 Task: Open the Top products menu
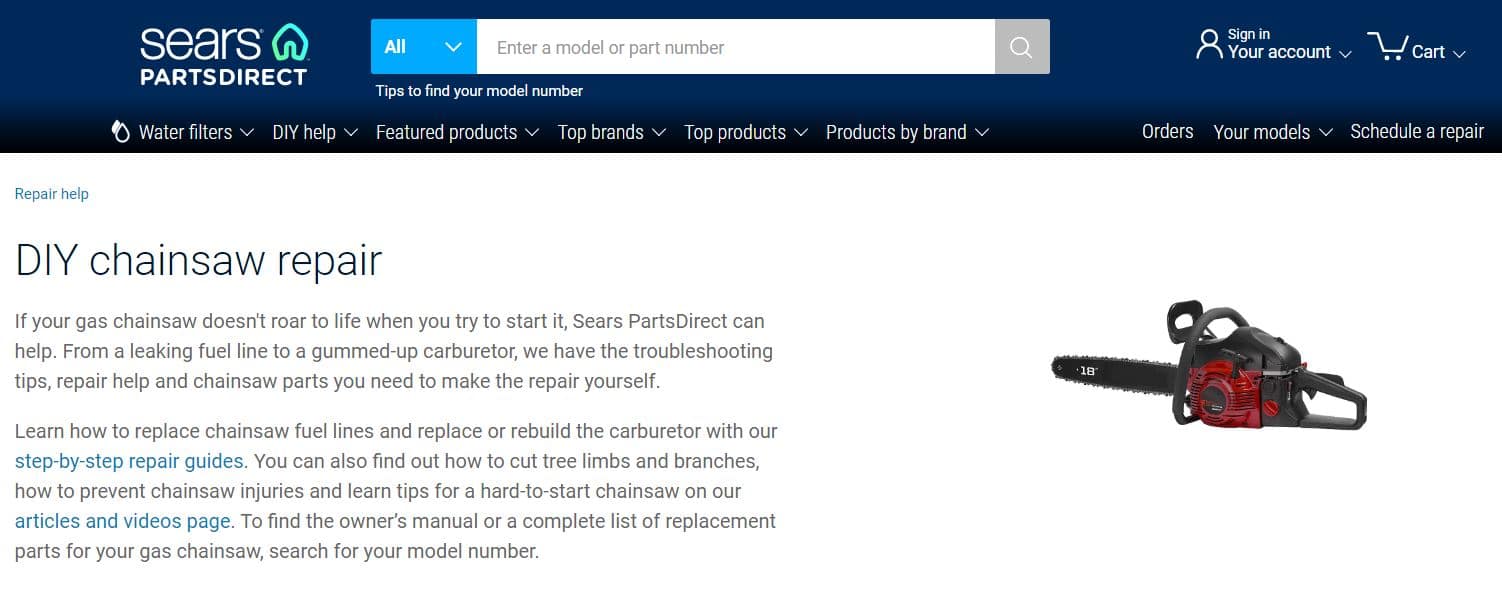click(746, 132)
